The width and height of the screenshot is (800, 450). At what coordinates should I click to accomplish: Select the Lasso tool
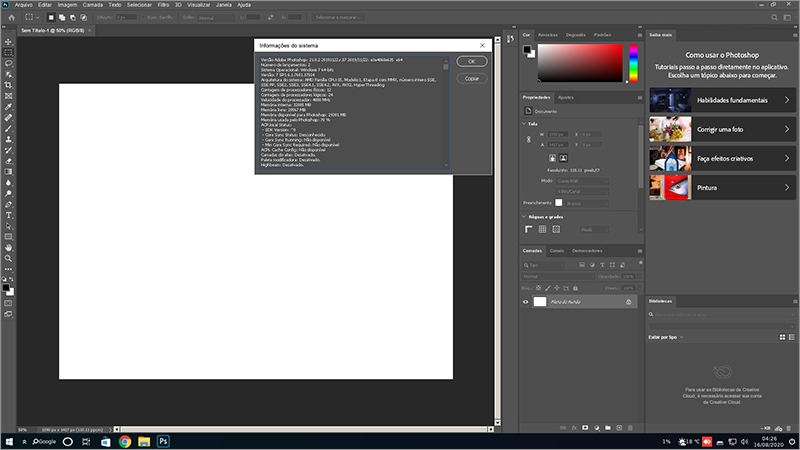click(x=8, y=62)
